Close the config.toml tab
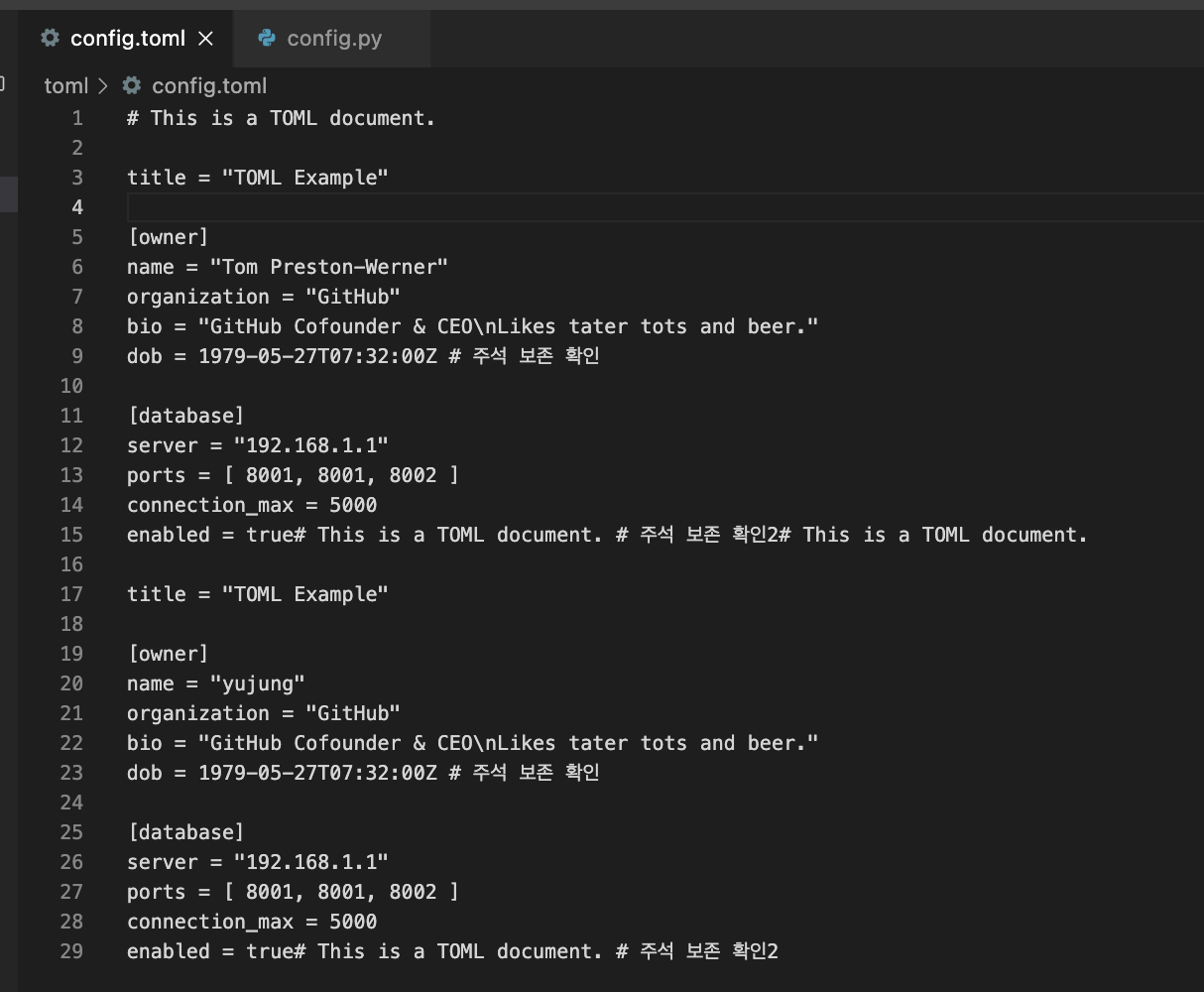This screenshot has height=992, width=1204. [x=205, y=39]
